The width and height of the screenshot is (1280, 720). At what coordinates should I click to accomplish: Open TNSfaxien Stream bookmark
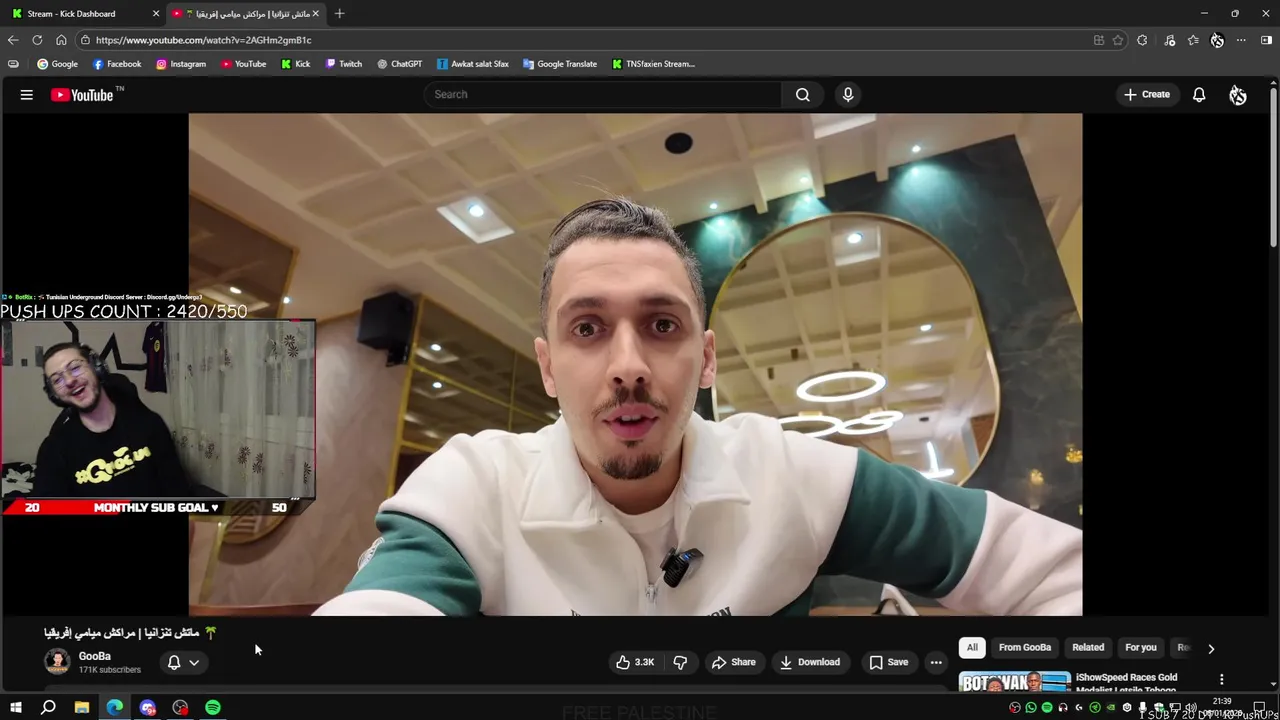(653, 64)
